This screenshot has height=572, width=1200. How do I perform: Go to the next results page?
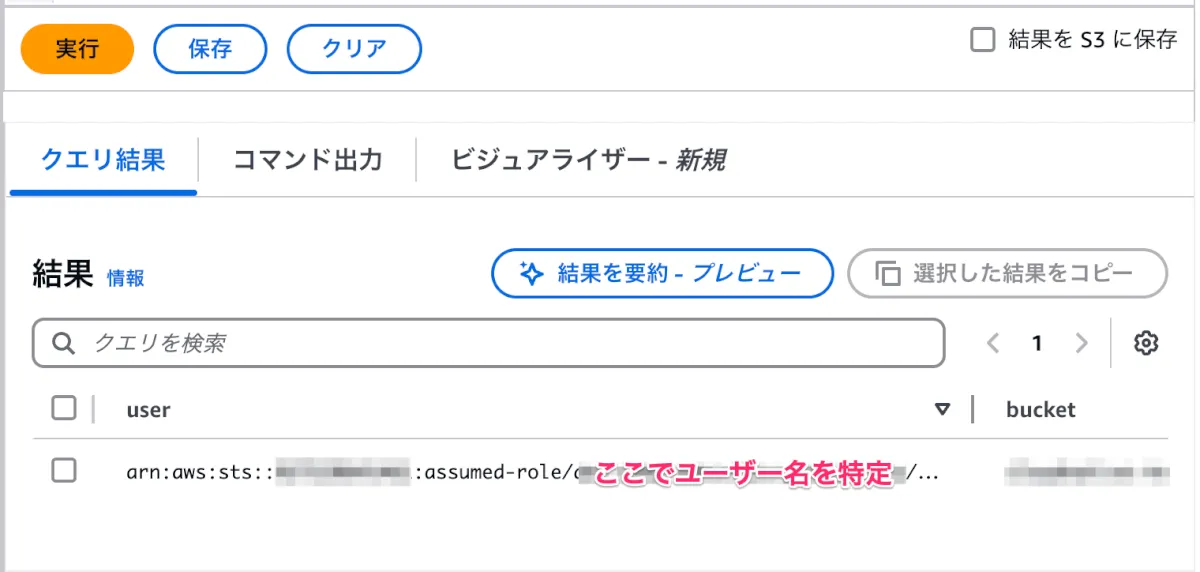(x=1081, y=343)
